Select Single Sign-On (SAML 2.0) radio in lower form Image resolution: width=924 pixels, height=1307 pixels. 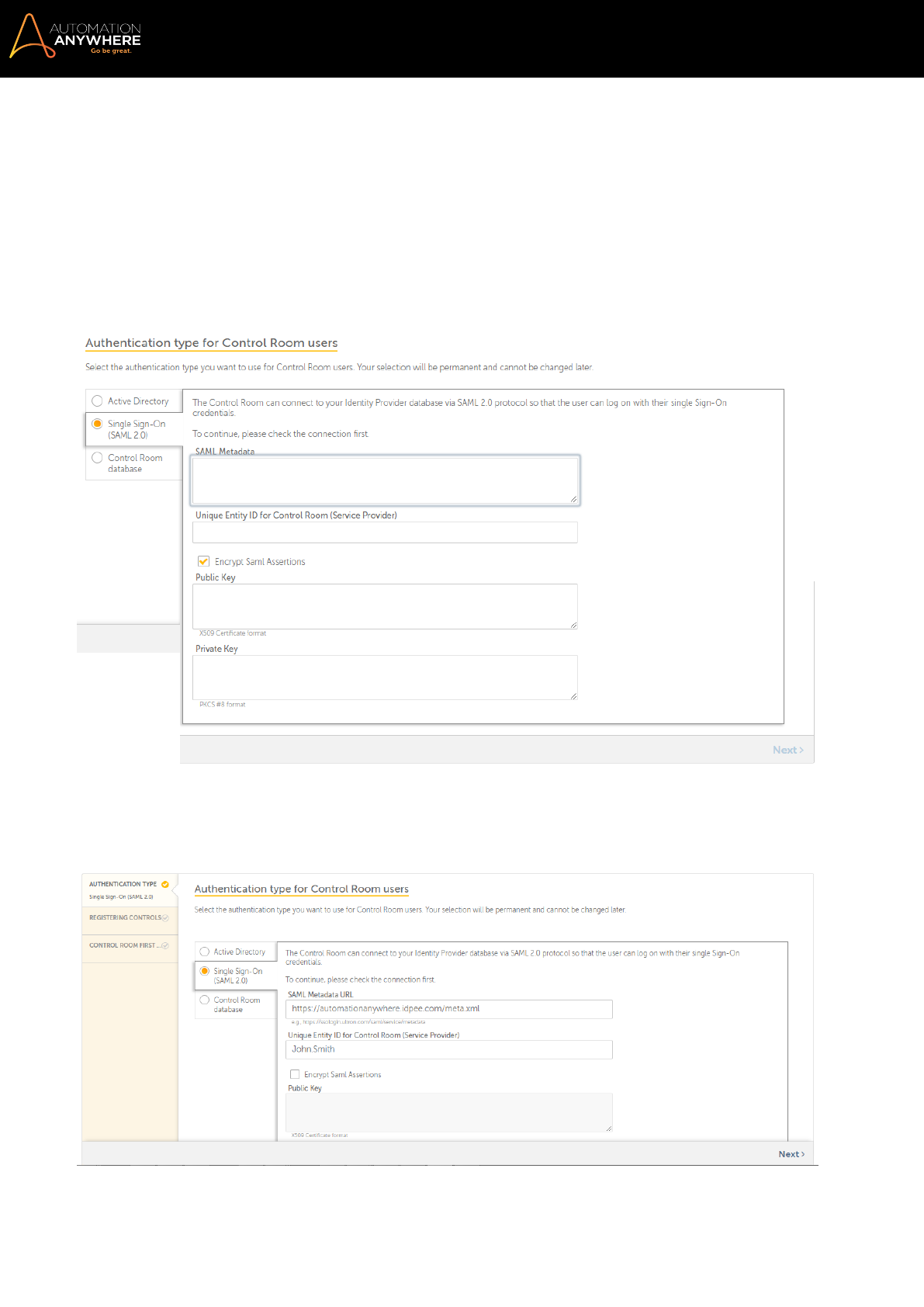click(205, 971)
